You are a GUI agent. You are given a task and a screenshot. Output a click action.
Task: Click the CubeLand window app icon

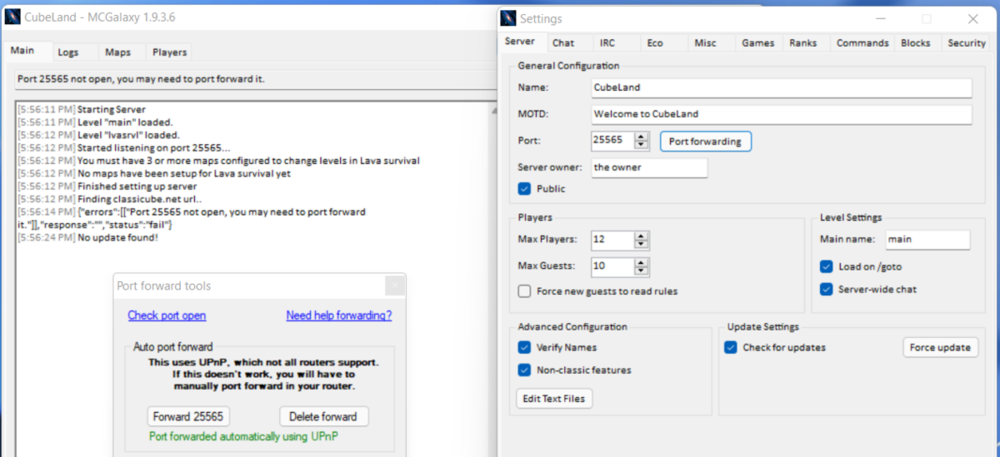tap(12, 17)
